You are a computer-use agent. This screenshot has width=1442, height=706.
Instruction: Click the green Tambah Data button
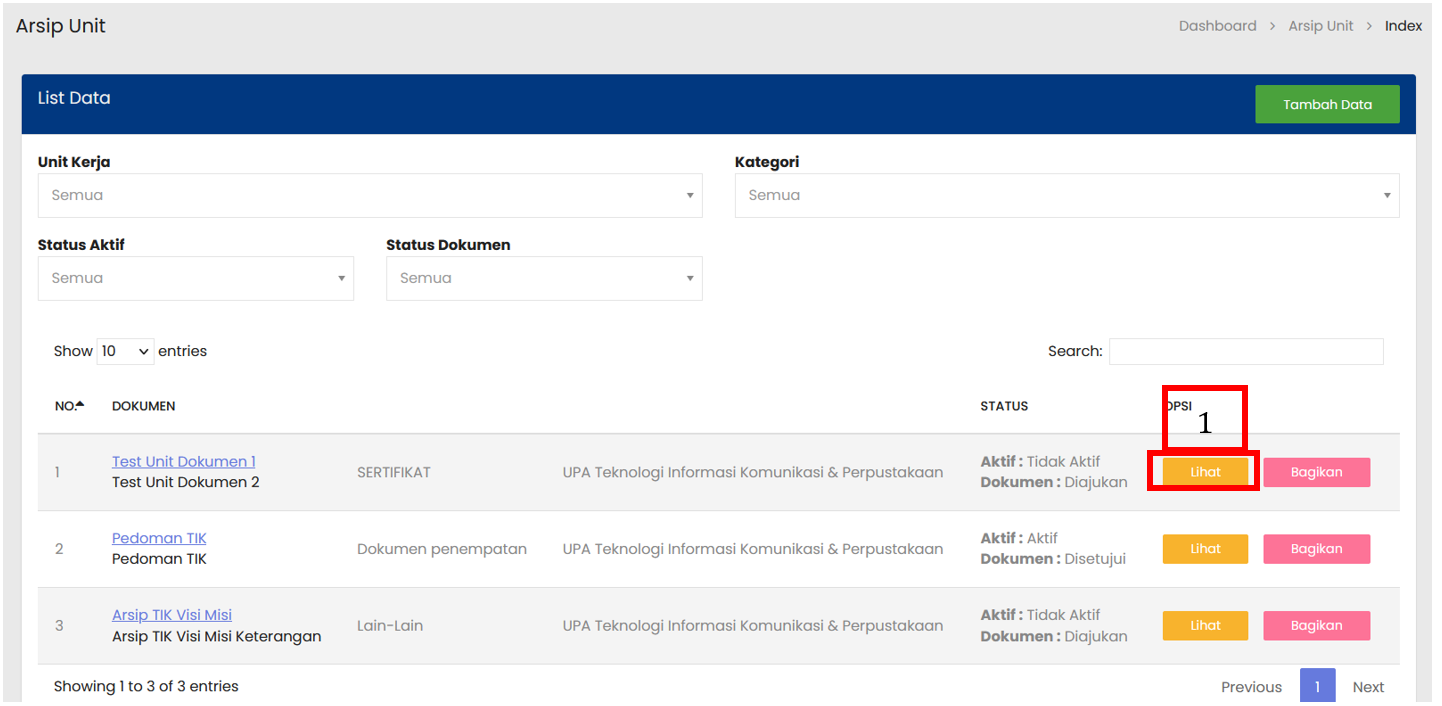click(1327, 104)
